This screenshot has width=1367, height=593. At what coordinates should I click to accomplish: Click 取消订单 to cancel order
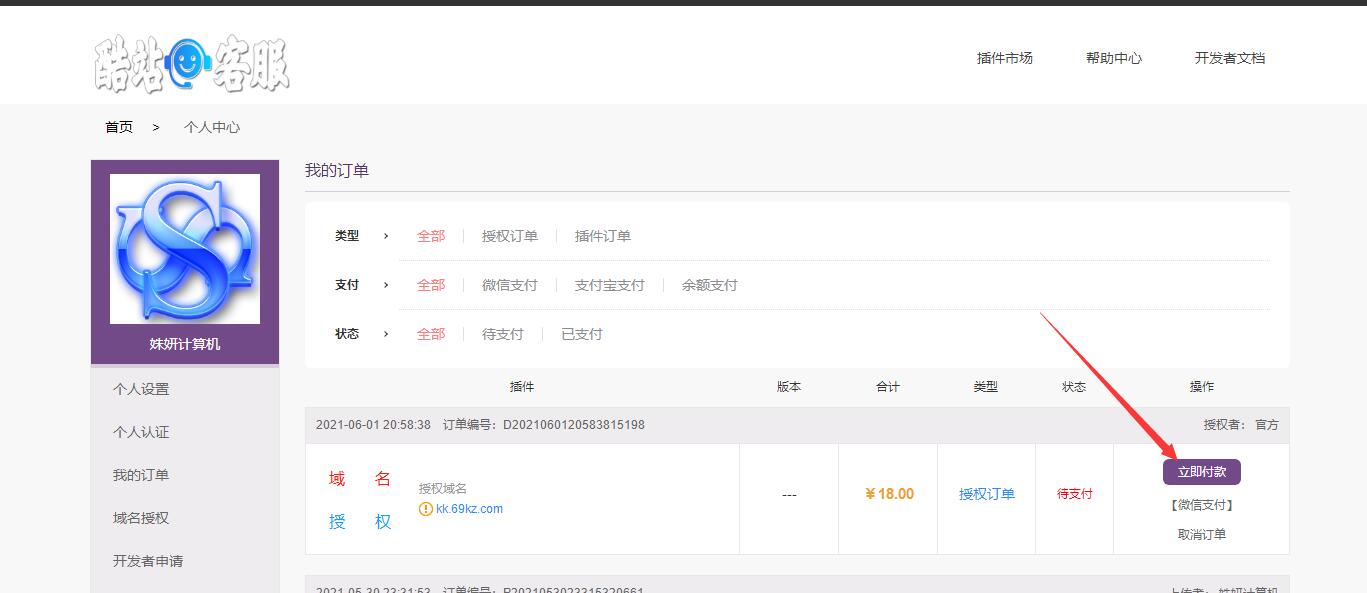click(x=1201, y=534)
